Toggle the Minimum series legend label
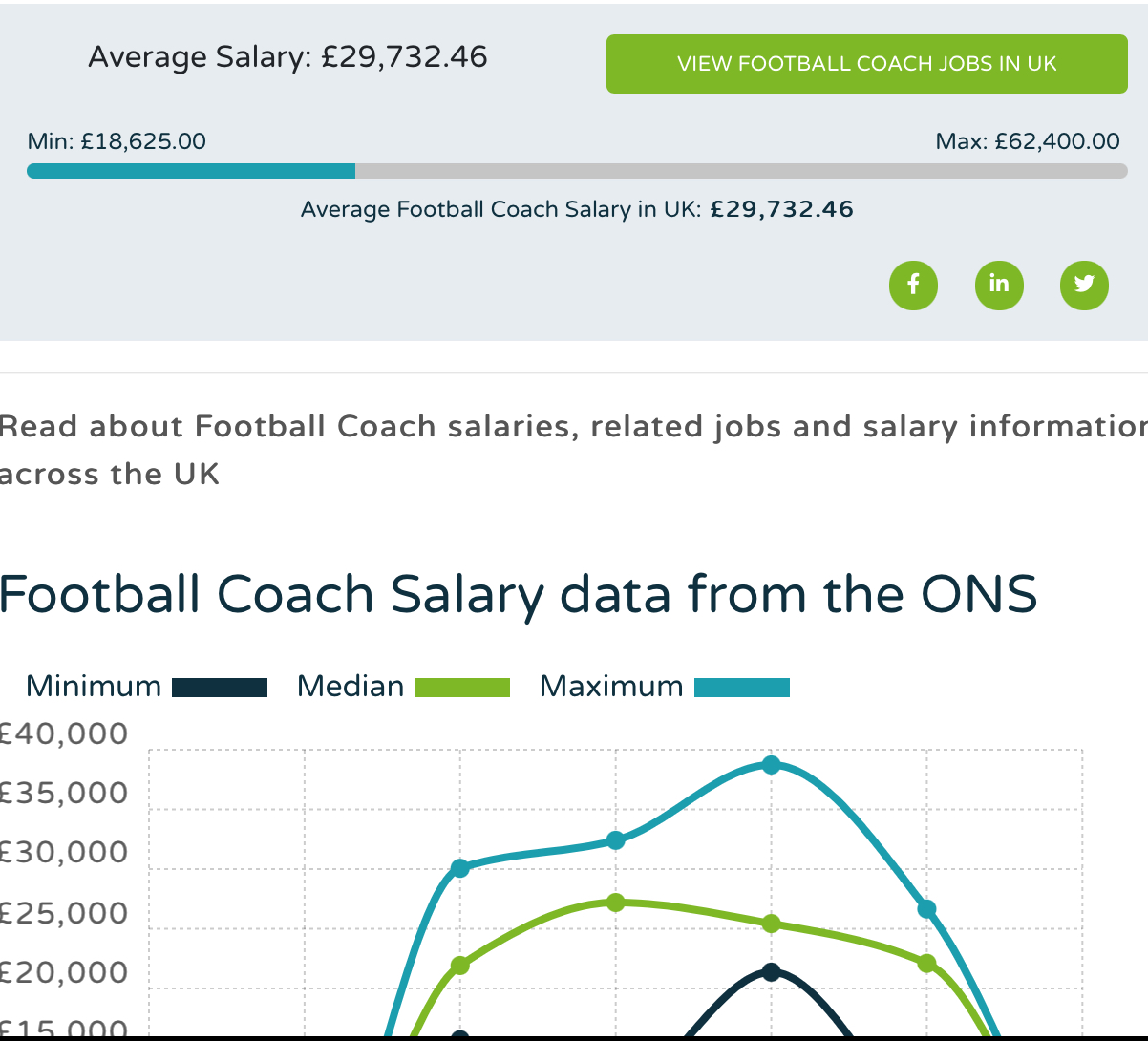This screenshot has height=1041, width=1148. pyautogui.click(x=94, y=687)
